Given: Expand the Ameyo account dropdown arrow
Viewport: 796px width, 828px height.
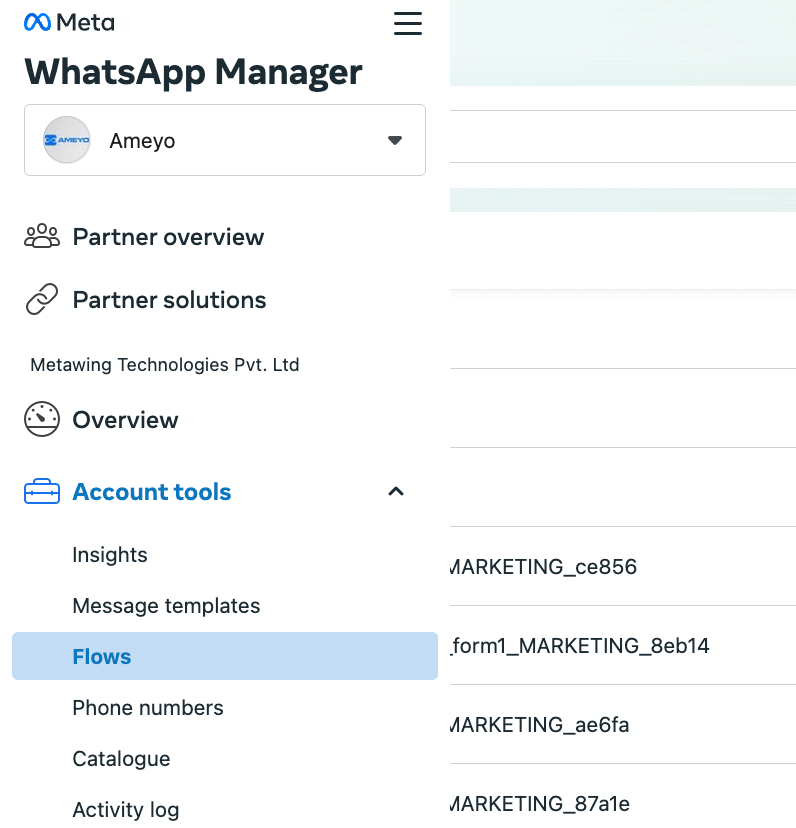Looking at the screenshot, I should click(395, 140).
